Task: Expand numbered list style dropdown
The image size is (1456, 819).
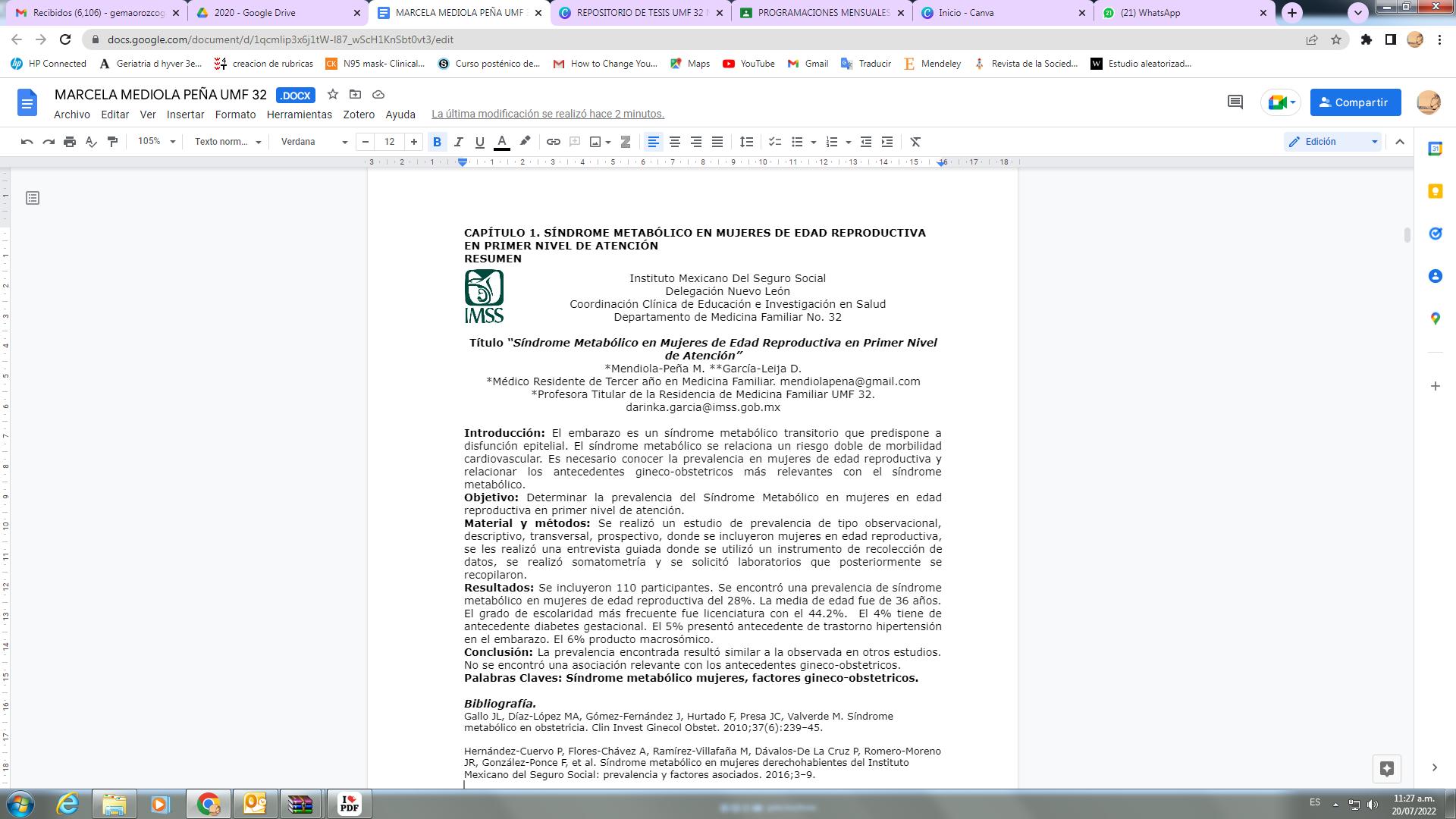Action: click(x=849, y=142)
